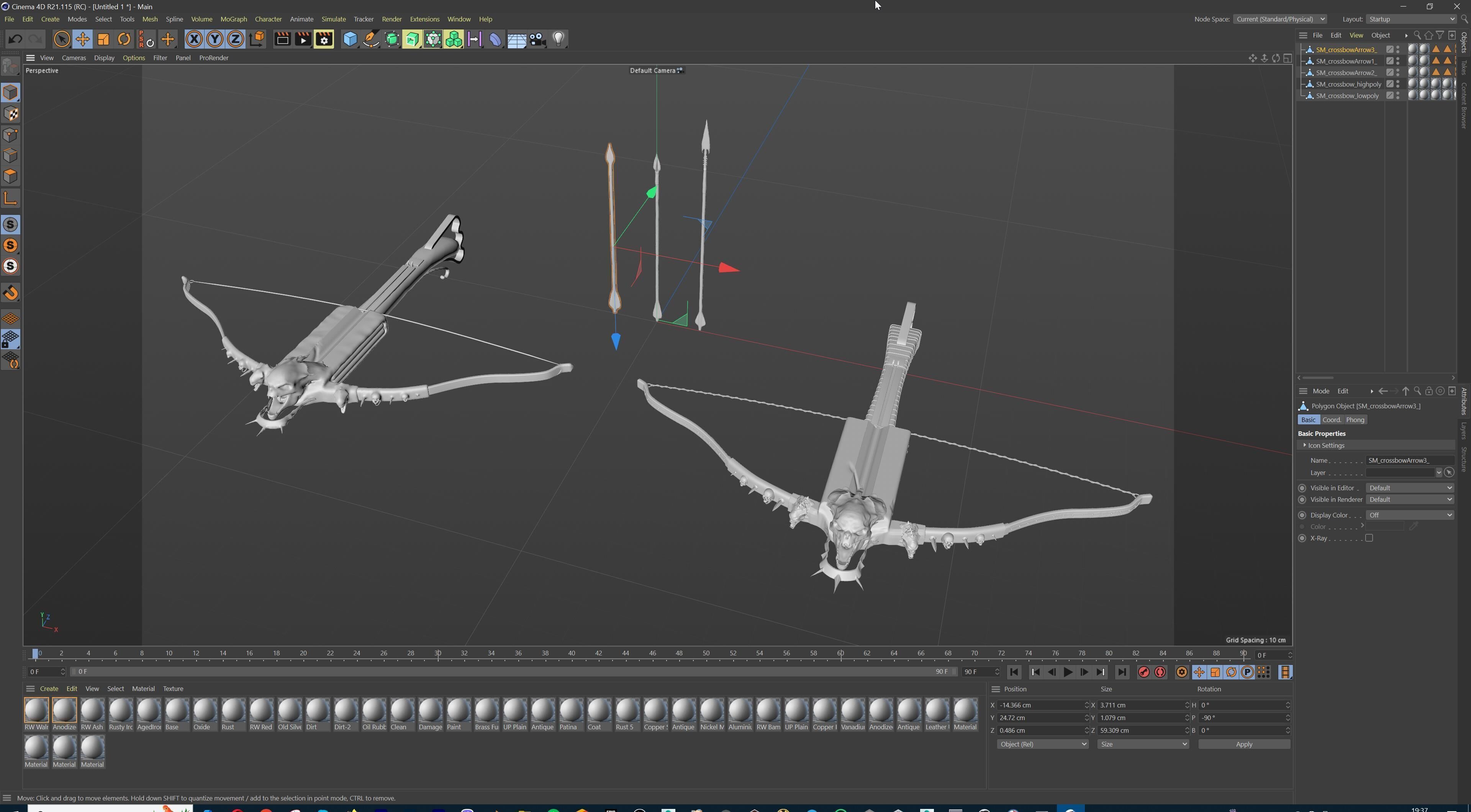
Task: Activate the Scale tool in toolbar
Action: (103, 39)
